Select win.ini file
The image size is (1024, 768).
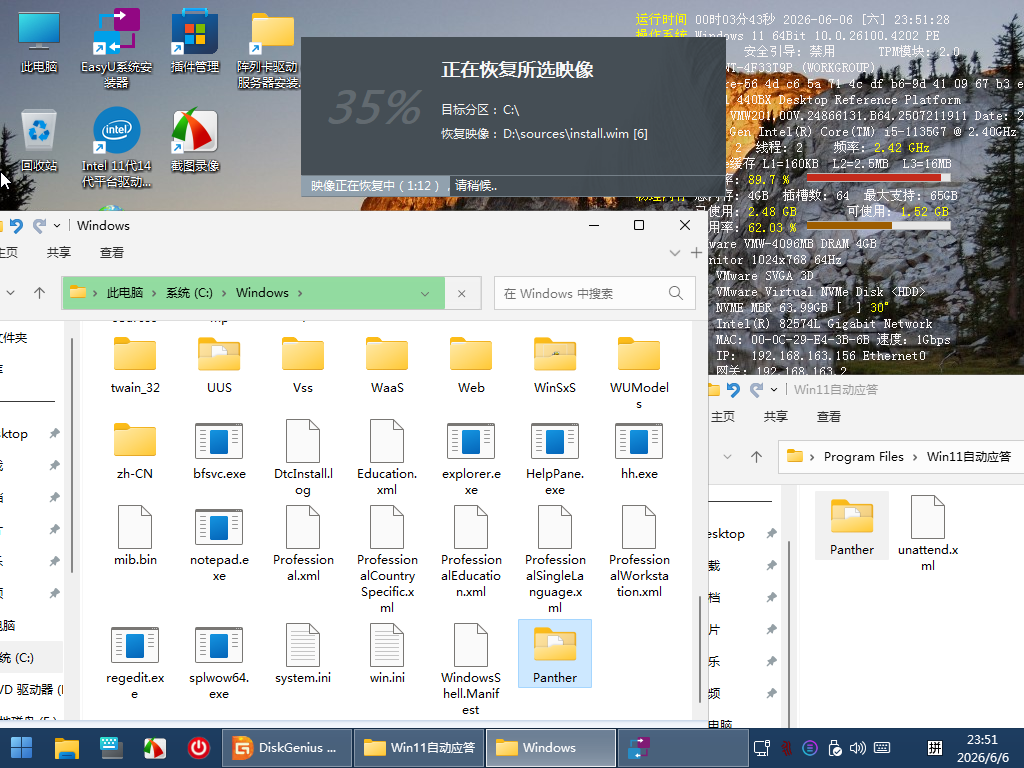(x=387, y=654)
